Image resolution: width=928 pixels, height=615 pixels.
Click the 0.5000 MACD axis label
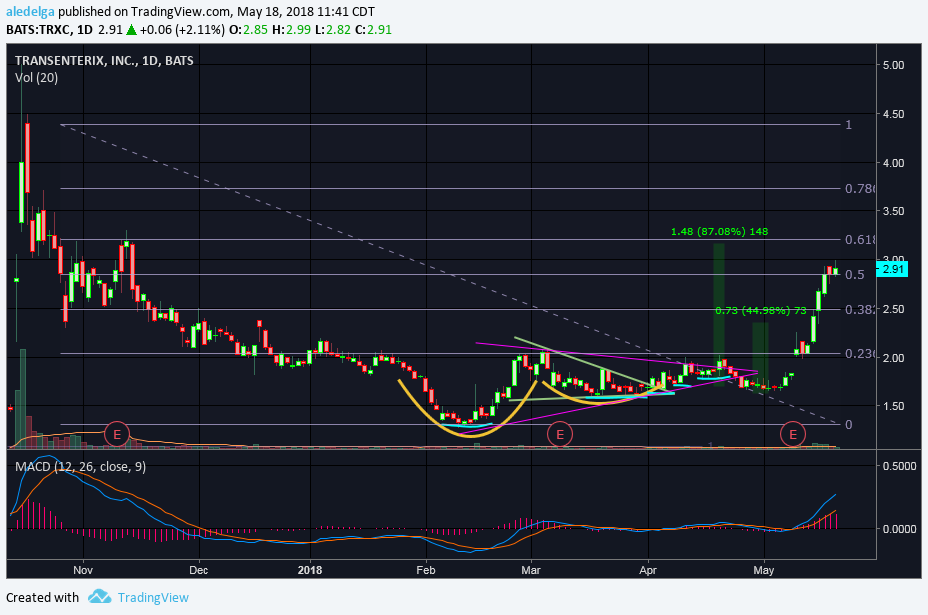click(900, 466)
